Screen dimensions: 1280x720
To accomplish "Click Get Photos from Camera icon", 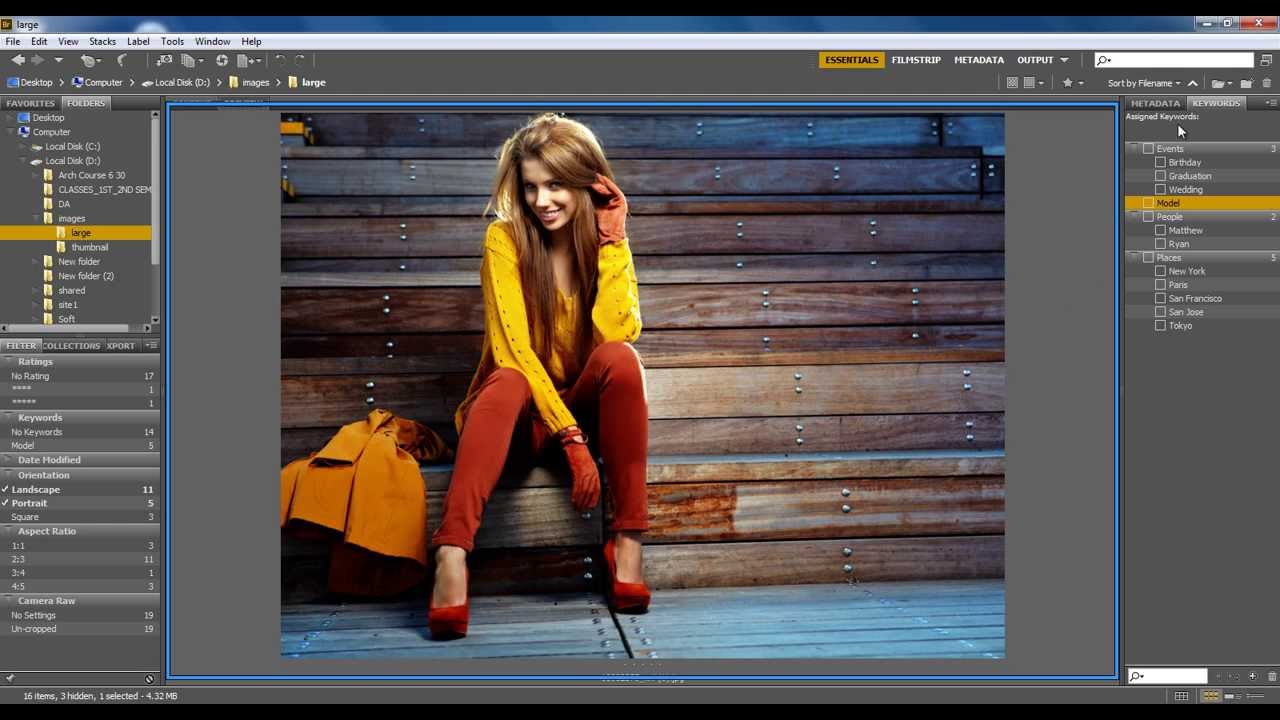I will tap(165, 60).
